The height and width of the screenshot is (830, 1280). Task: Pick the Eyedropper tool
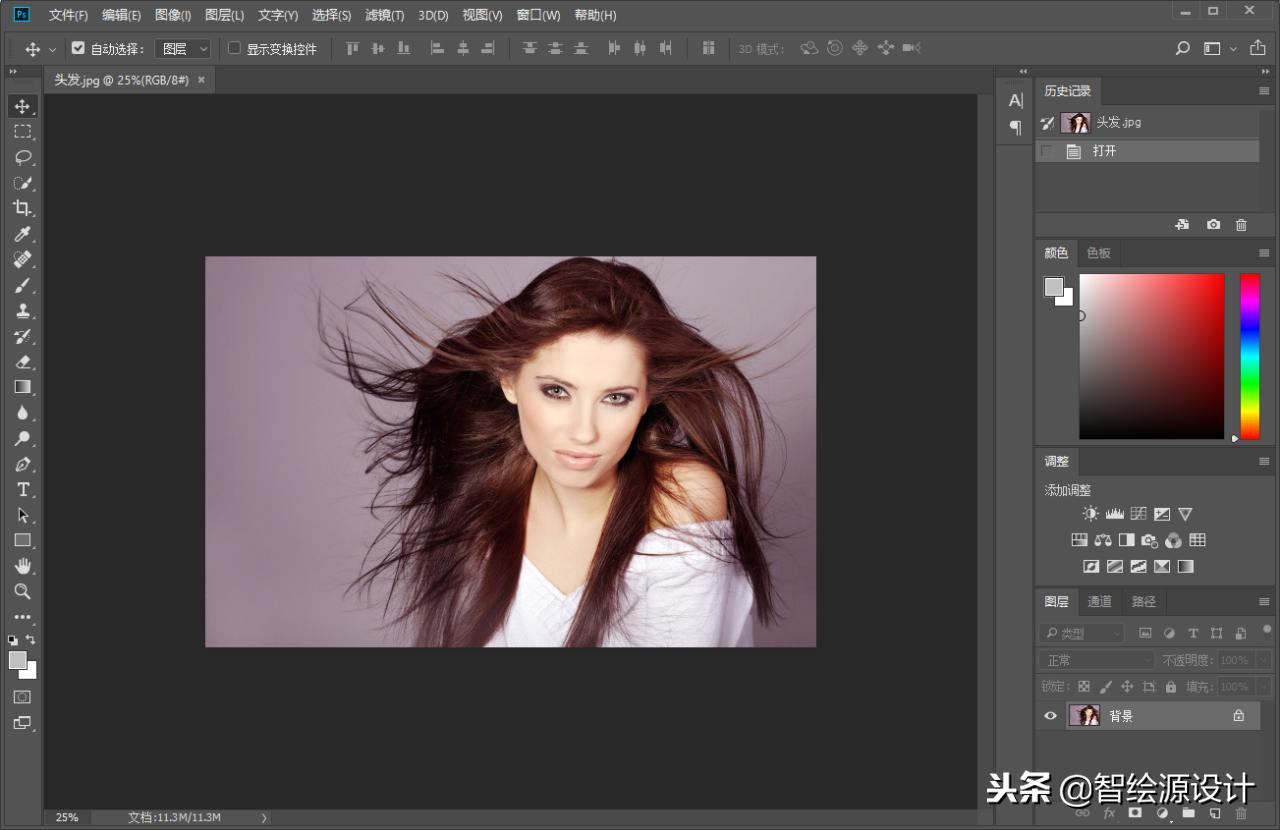tap(22, 234)
